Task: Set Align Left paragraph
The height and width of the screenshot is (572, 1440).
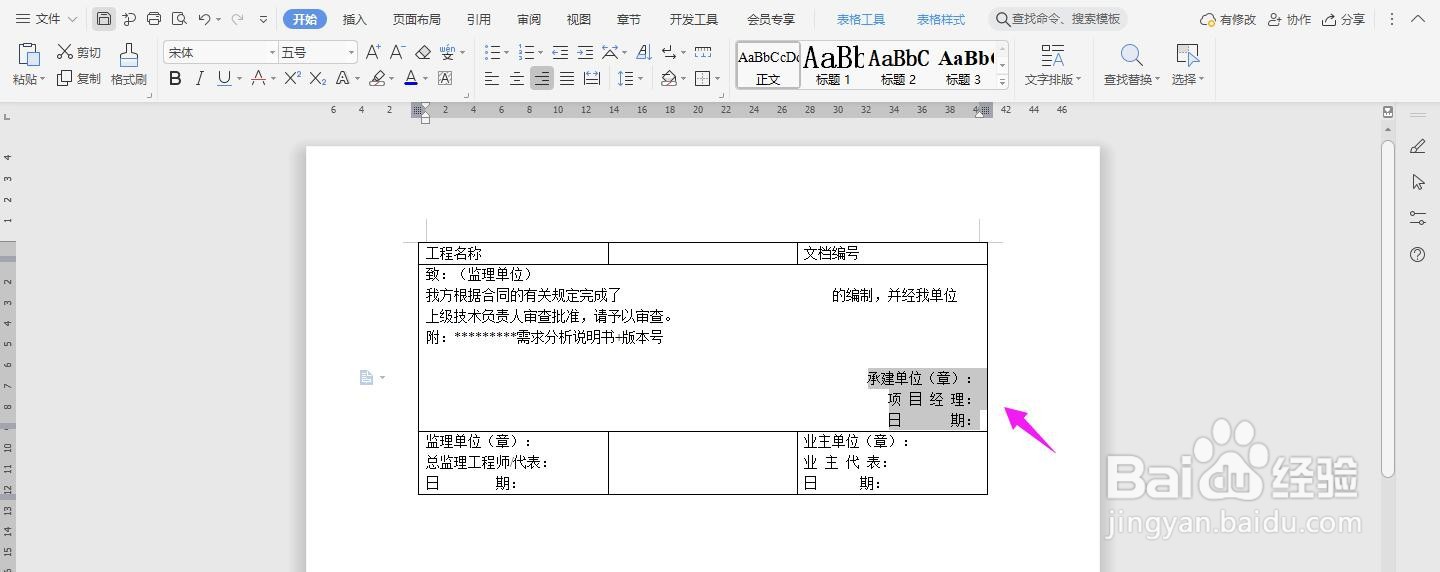Action: 492,78
